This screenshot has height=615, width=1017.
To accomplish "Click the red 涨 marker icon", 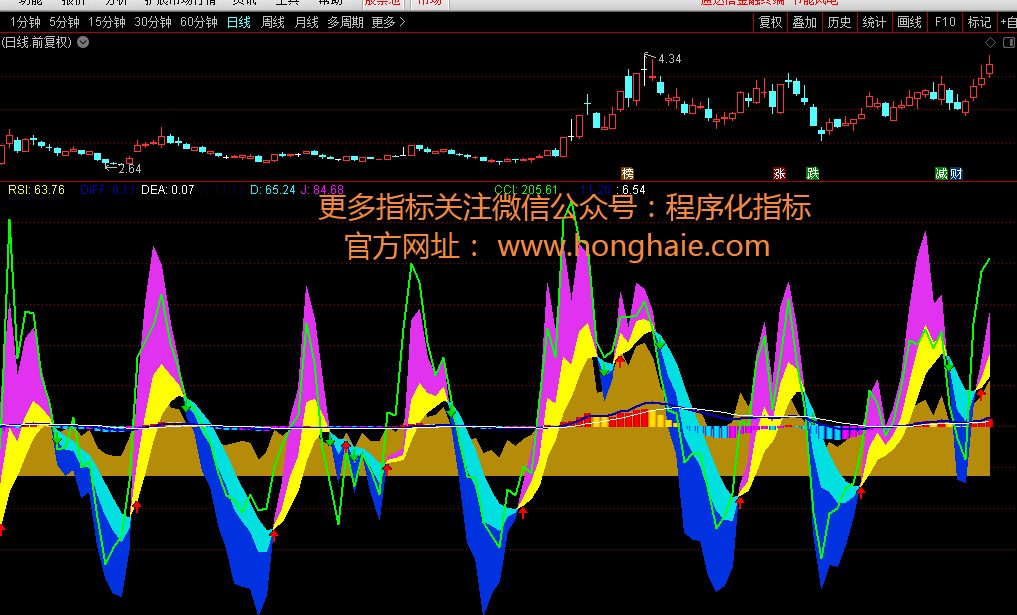I will click(x=780, y=173).
